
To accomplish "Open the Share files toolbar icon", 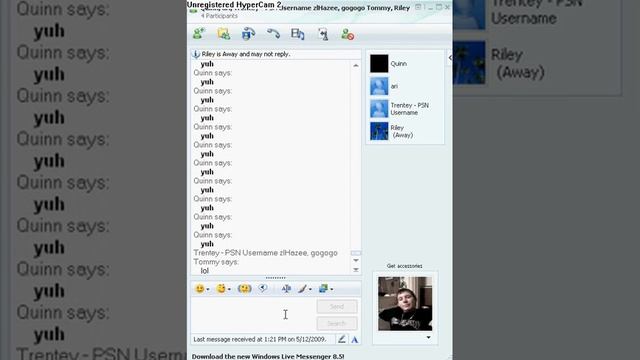I will 224,34.
